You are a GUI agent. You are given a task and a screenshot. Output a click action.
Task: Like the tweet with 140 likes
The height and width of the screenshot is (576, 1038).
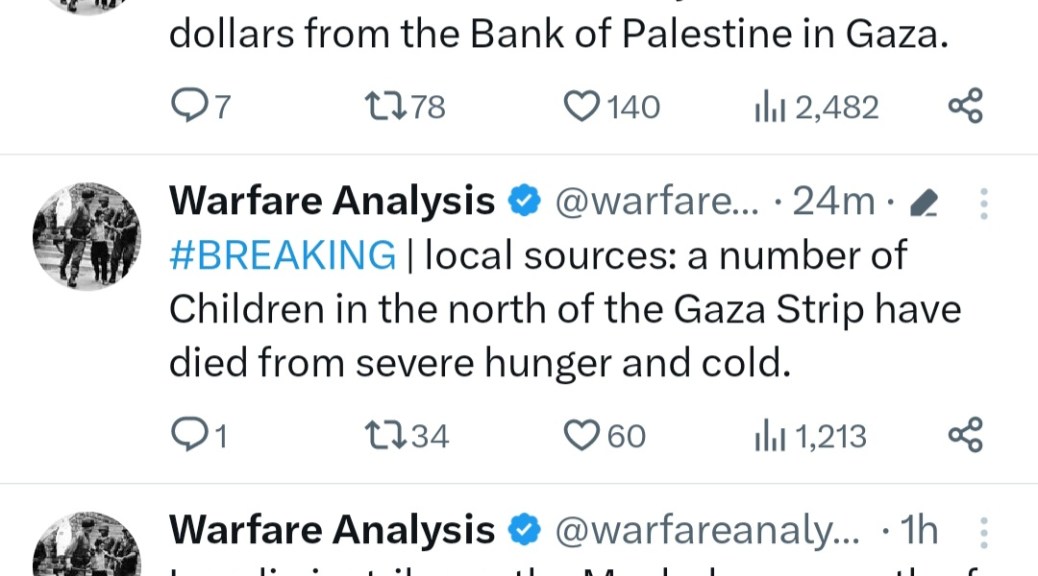click(x=582, y=106)
